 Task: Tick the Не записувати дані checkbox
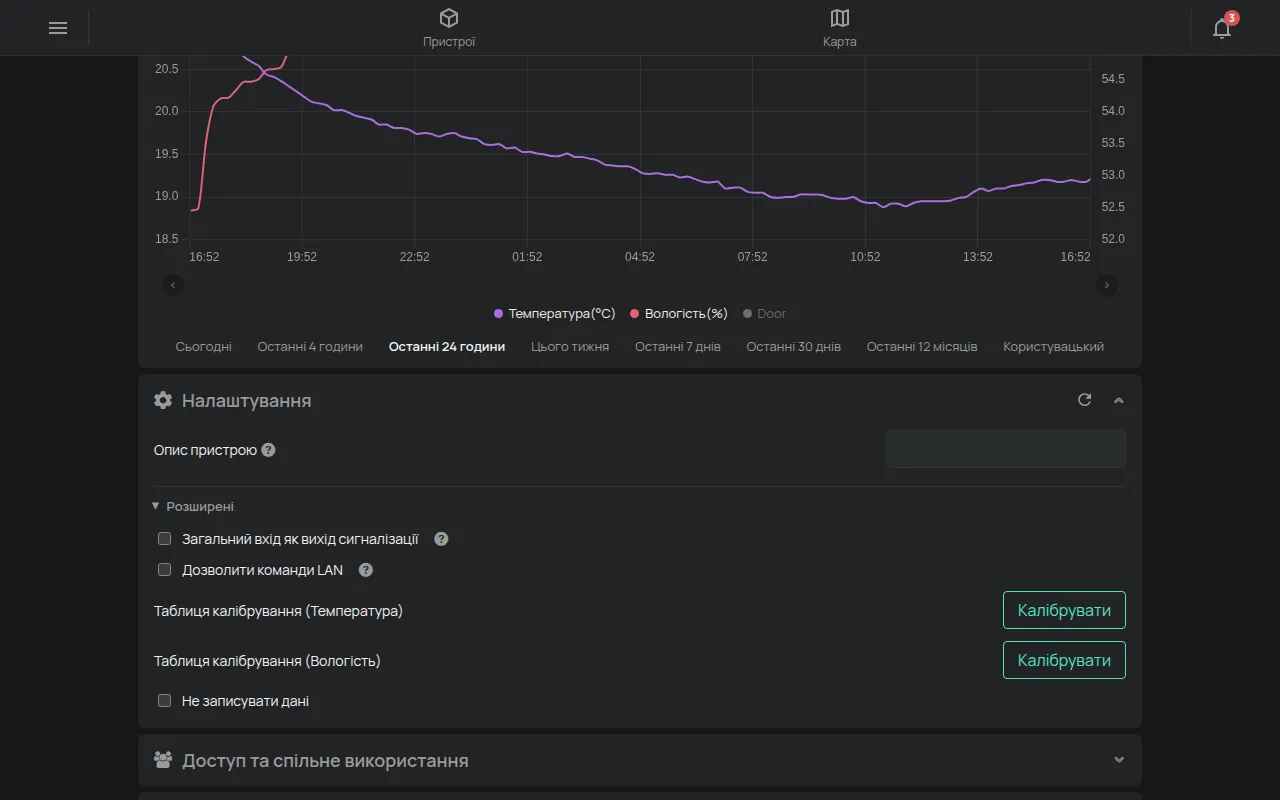coord(165,701)
